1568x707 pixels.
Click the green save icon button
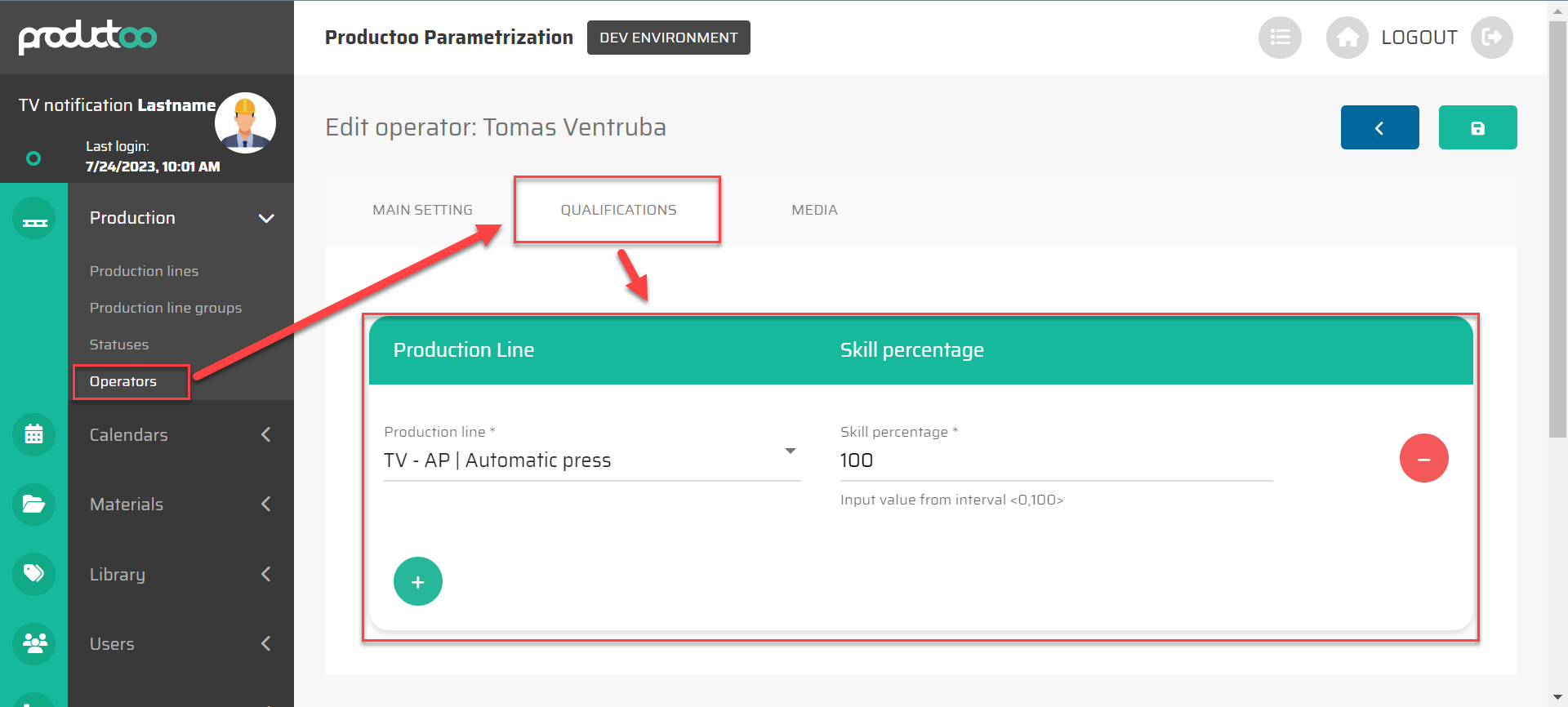1477,128
